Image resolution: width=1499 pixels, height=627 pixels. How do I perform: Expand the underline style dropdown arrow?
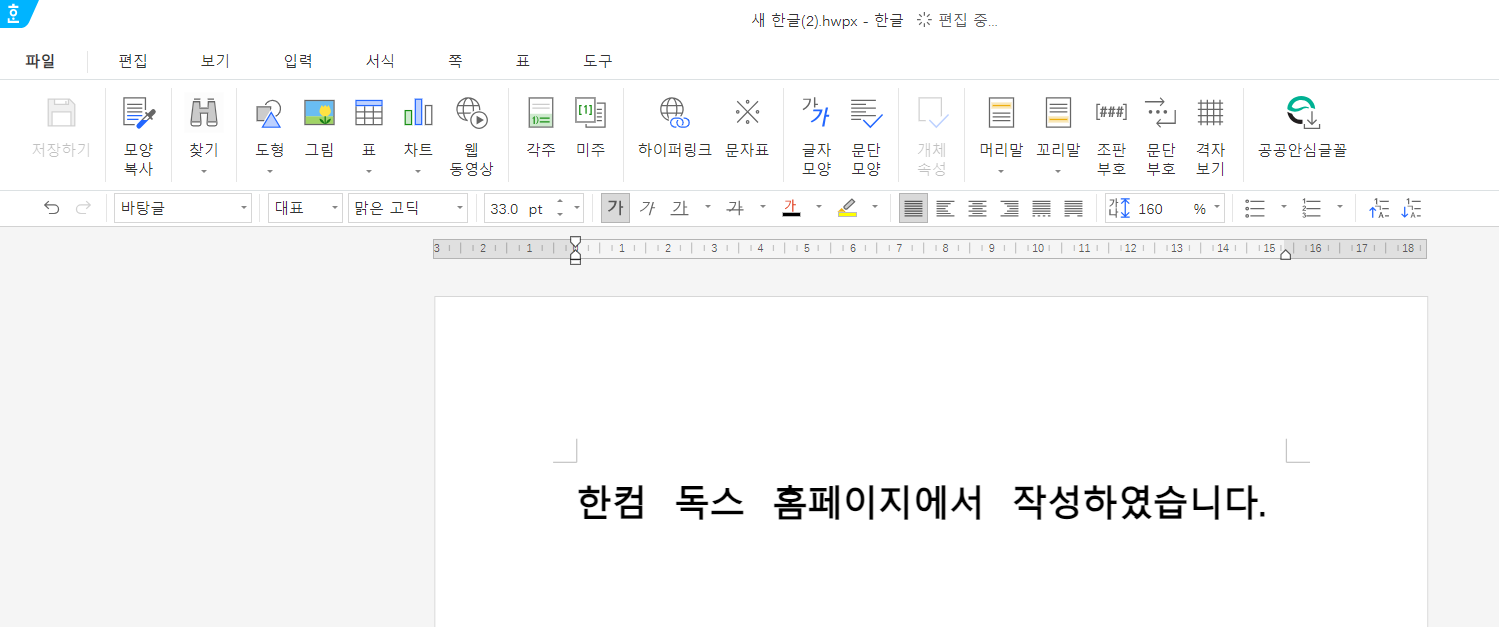tap(708, 208)
